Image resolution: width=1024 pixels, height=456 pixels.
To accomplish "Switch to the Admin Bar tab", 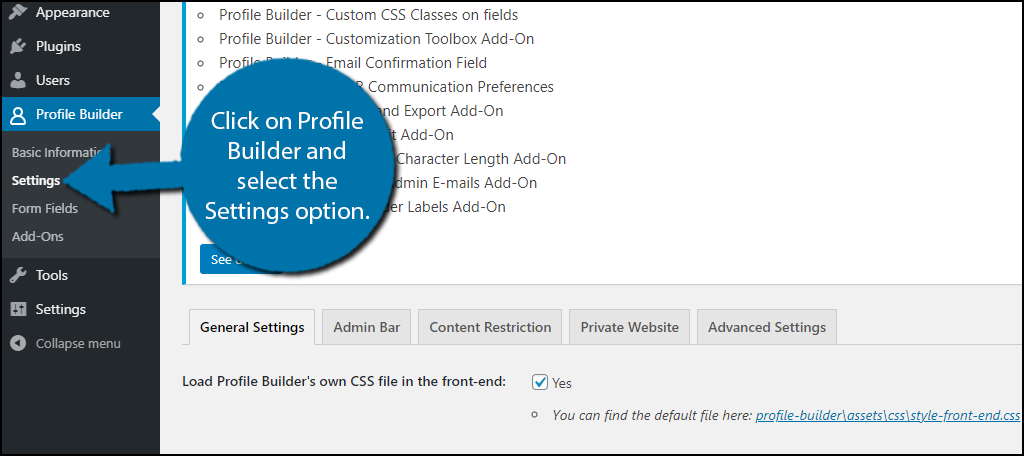I will (366, 327).
